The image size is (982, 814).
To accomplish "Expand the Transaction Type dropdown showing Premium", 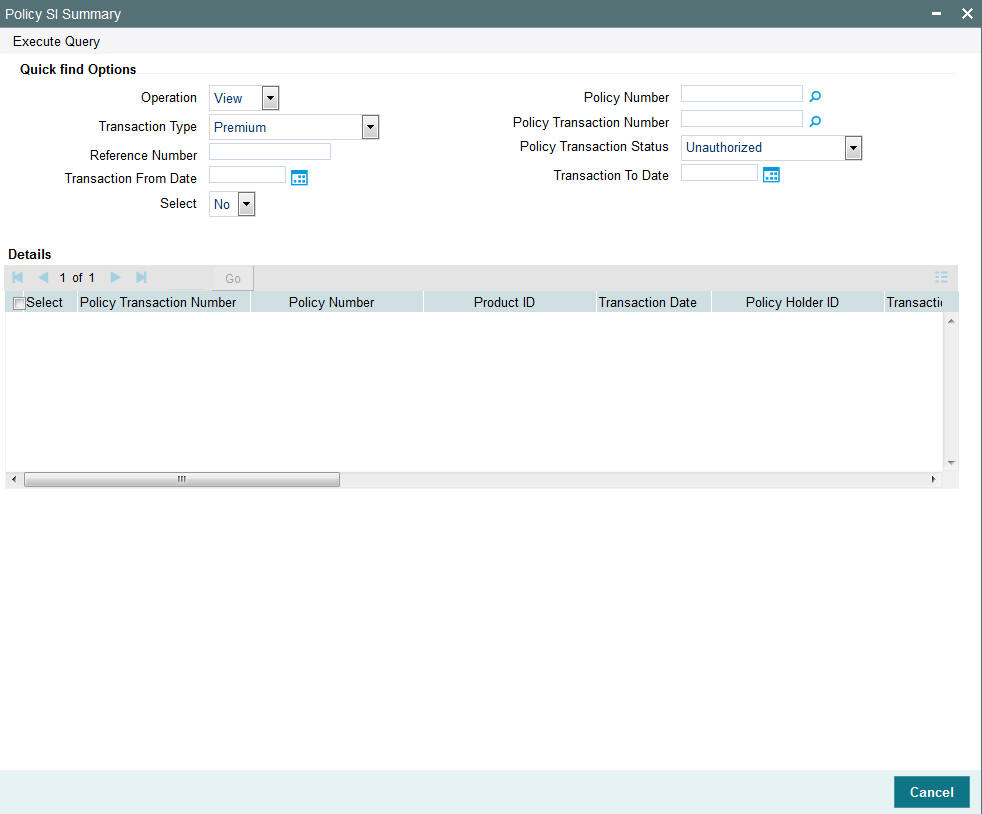I will tap(371, 127).
